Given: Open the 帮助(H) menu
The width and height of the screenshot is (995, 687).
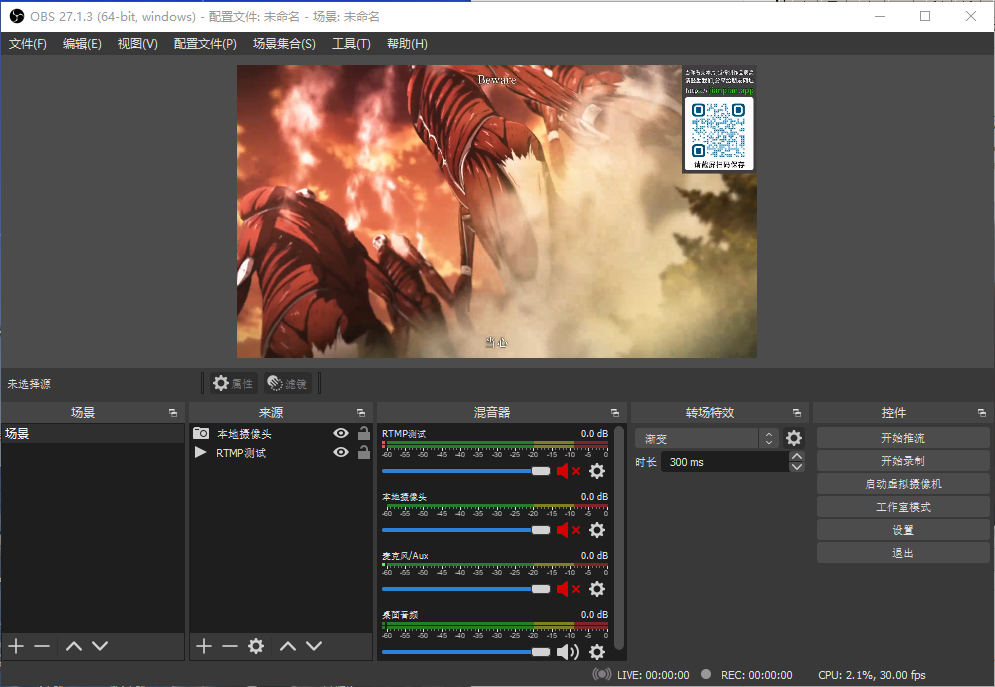Looking at the screenshot, I should coord(407,44).
